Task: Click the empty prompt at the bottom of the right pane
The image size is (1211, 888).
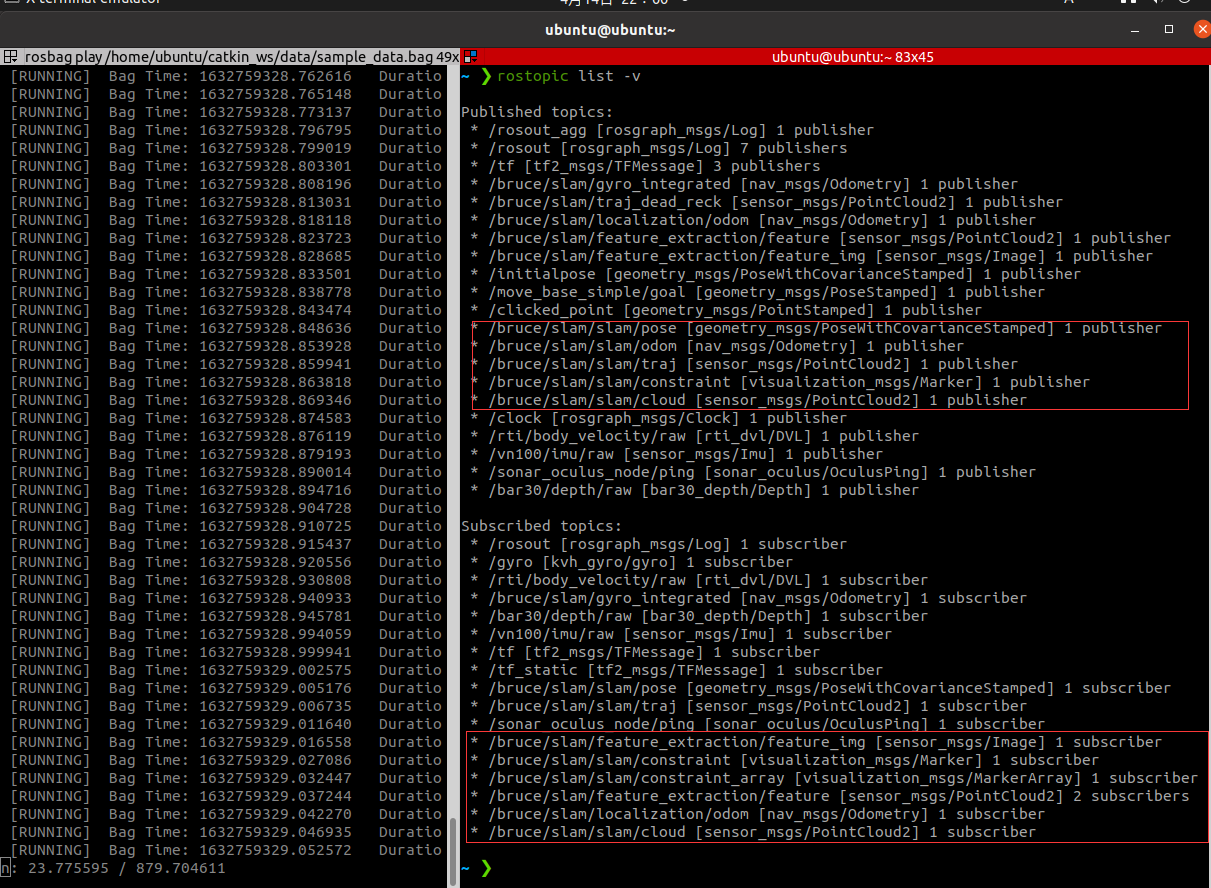Action: click(x=477, y=868)
